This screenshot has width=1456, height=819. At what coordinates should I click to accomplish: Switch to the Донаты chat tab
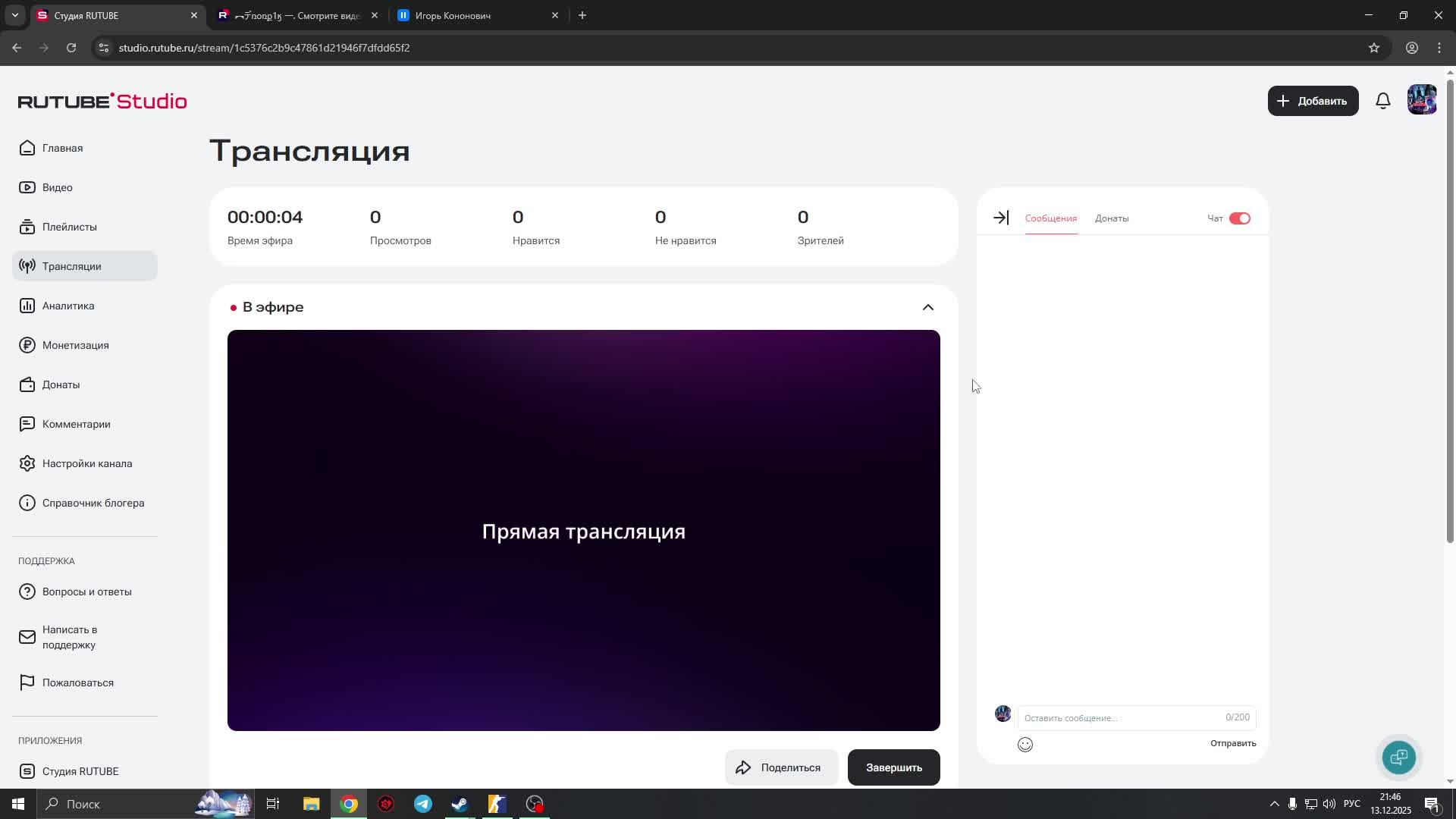pos(1111,218)
